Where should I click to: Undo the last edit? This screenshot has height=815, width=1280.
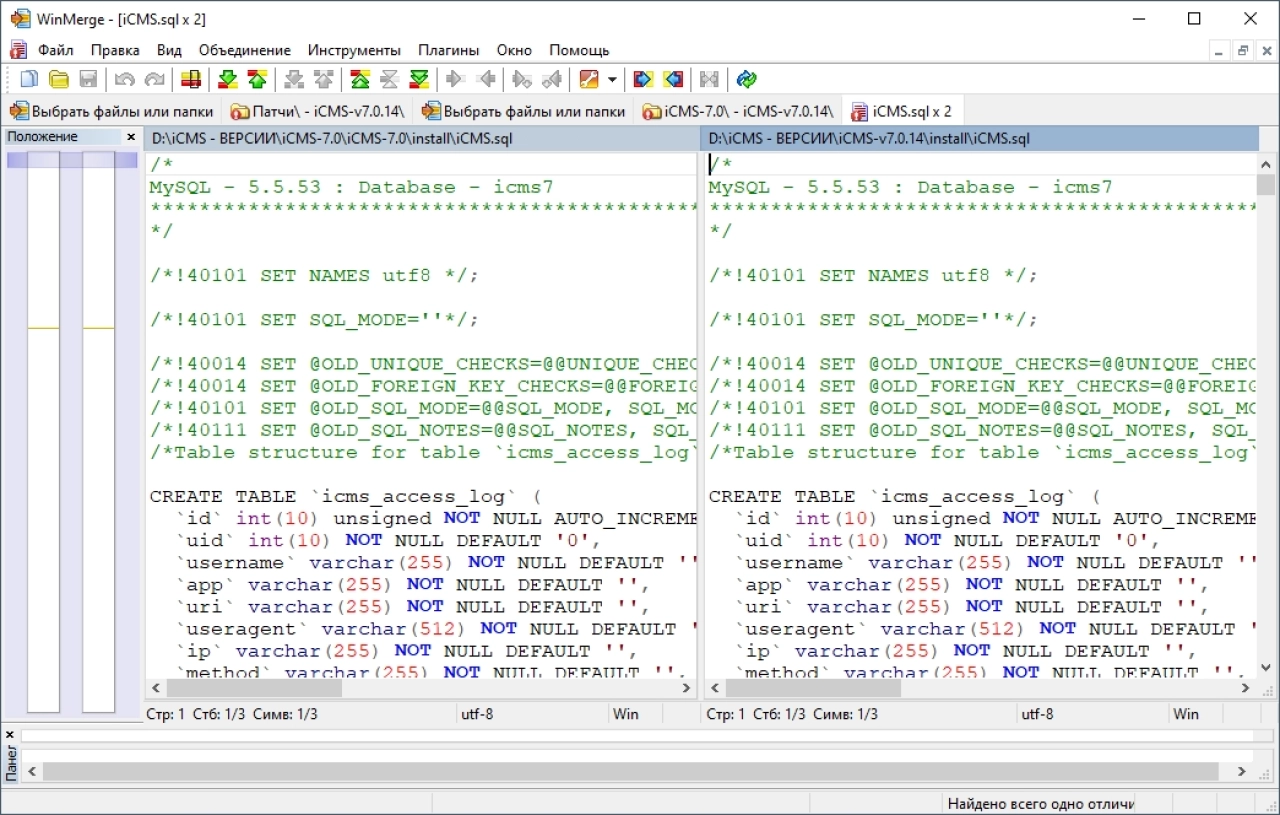click(125, 79)
